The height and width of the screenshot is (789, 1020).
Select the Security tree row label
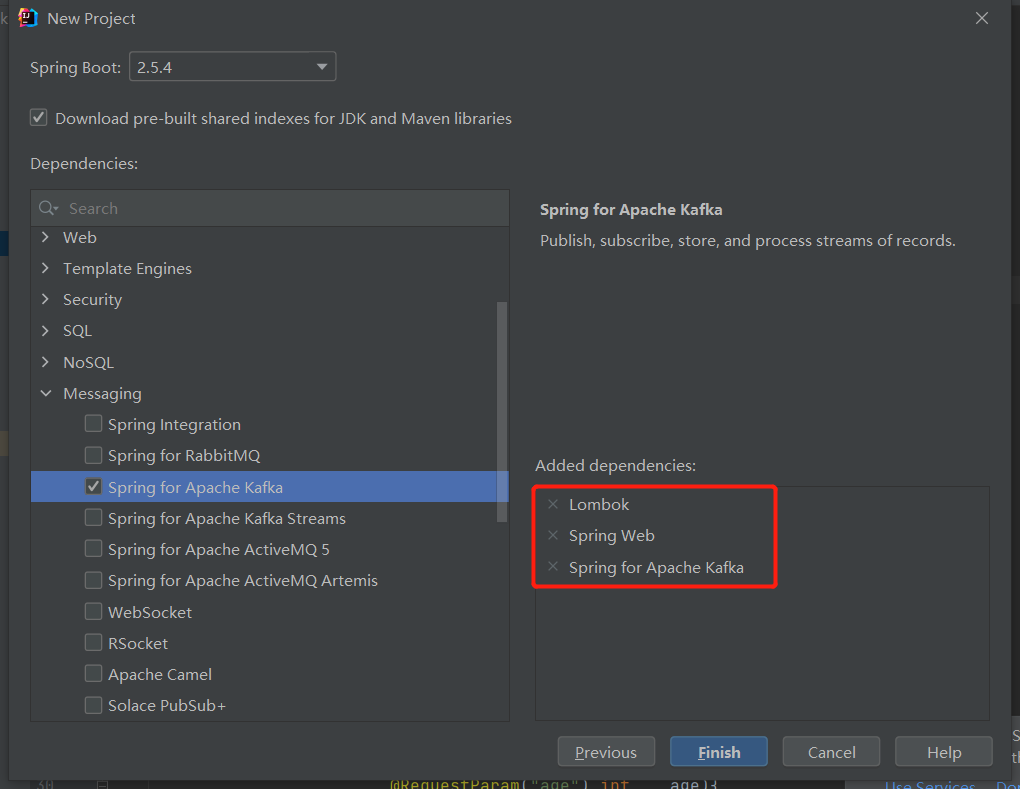tap(92, 300)
